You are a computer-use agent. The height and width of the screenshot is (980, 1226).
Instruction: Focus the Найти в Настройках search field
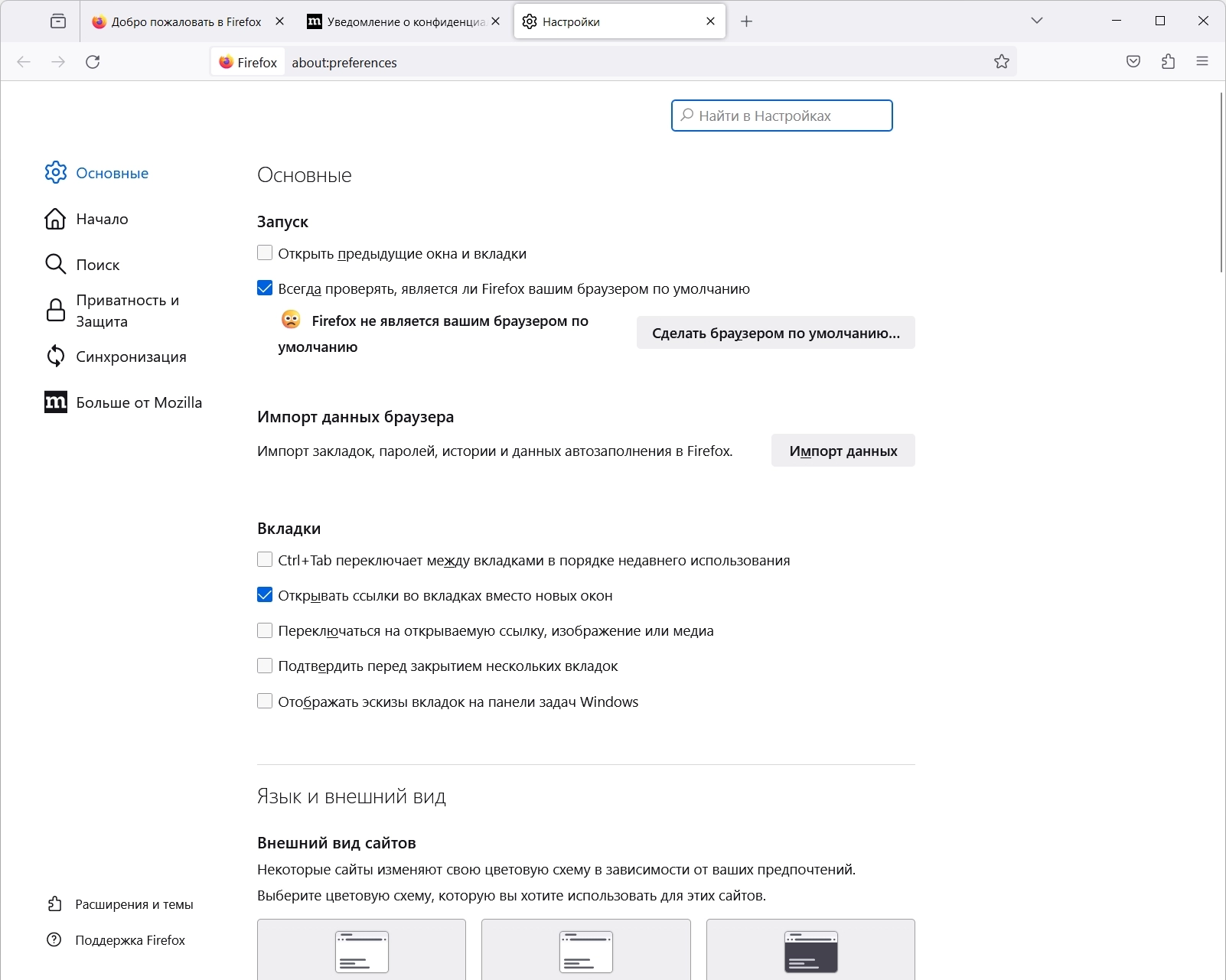[x=782, y=116]
